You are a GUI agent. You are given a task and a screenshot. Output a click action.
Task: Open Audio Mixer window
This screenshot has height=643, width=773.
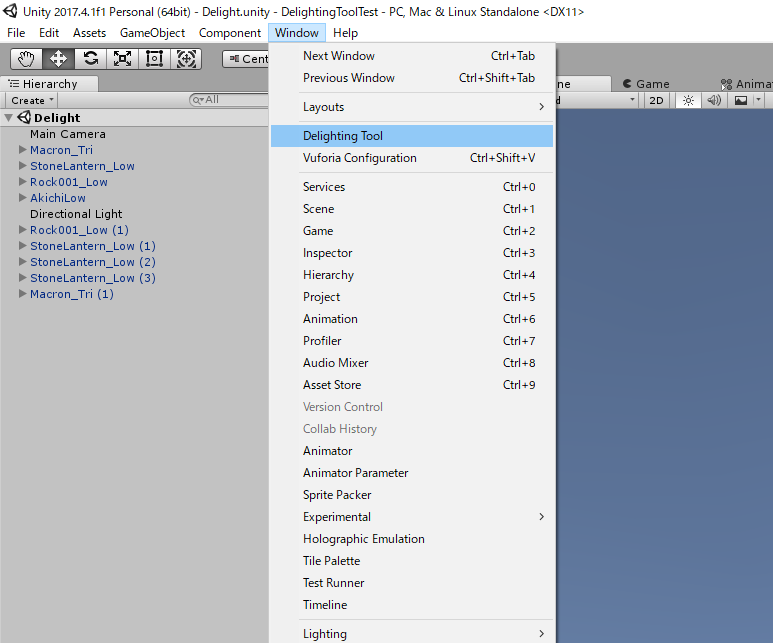[412, 363]
